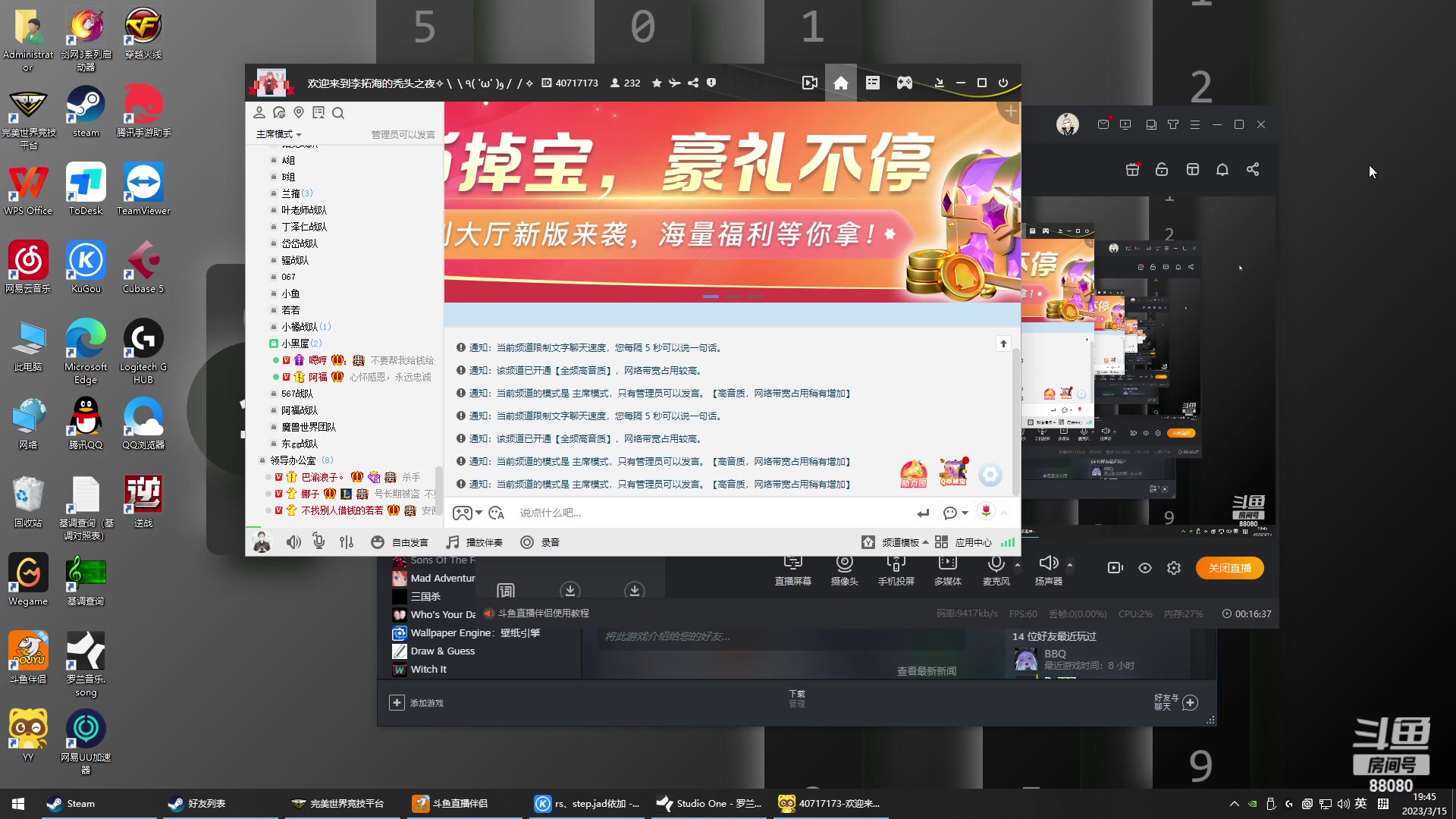The image size is (1456, 819).
Task: Click the 查看最新新闻 news link
Action: tap(926, 670)
